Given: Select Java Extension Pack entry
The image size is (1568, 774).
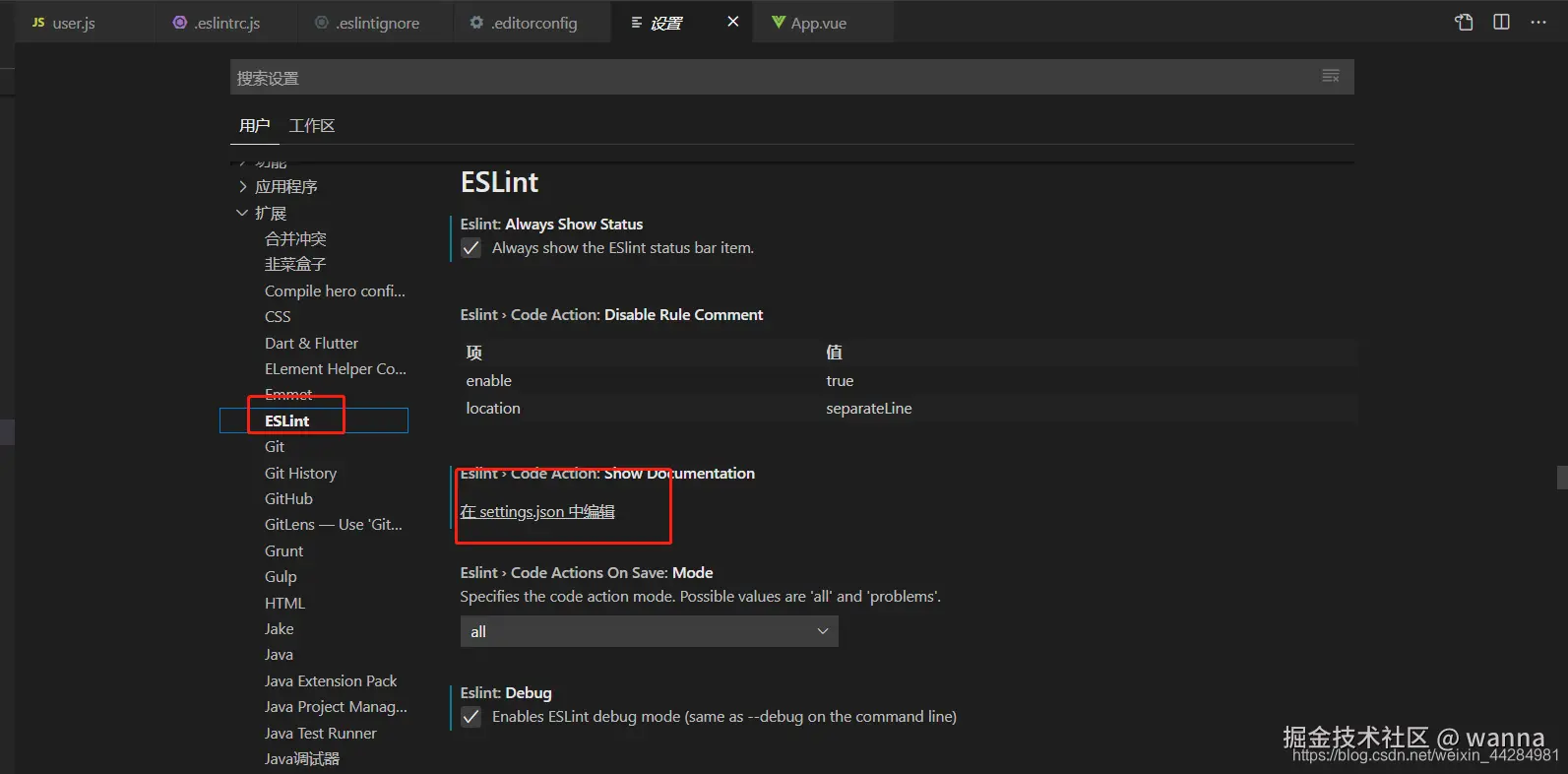Looking at the screenshot, I should coord(331,681).
